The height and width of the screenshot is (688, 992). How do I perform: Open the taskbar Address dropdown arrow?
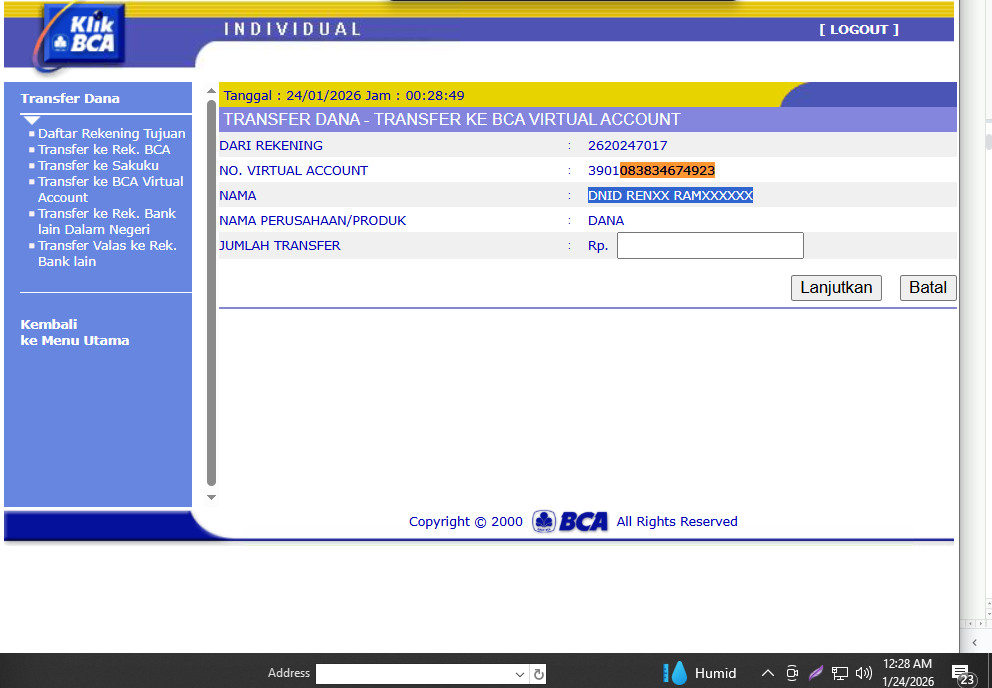519,674
